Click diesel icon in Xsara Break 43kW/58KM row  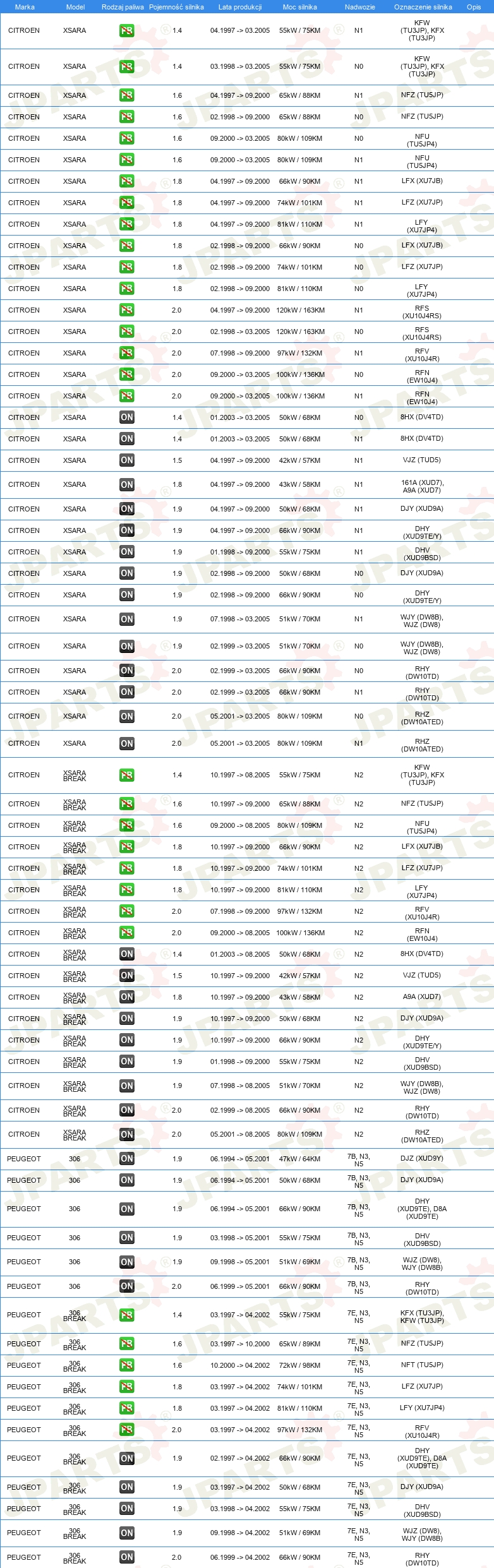[x=127, y=997]
